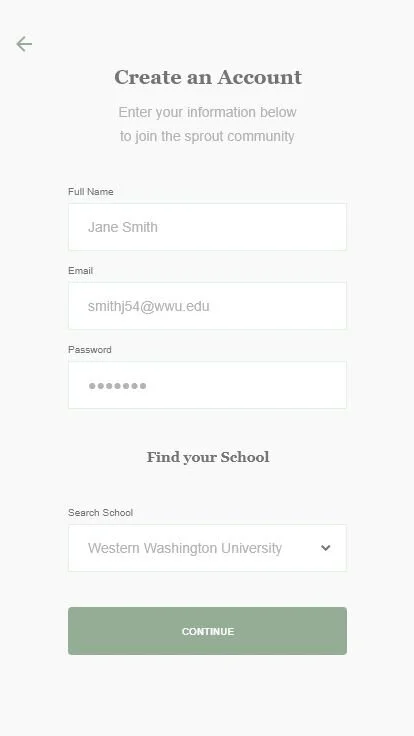The height and width of the screenshot is (736, 414).
Task: Click the Password field label
Action: coord(90,350)
